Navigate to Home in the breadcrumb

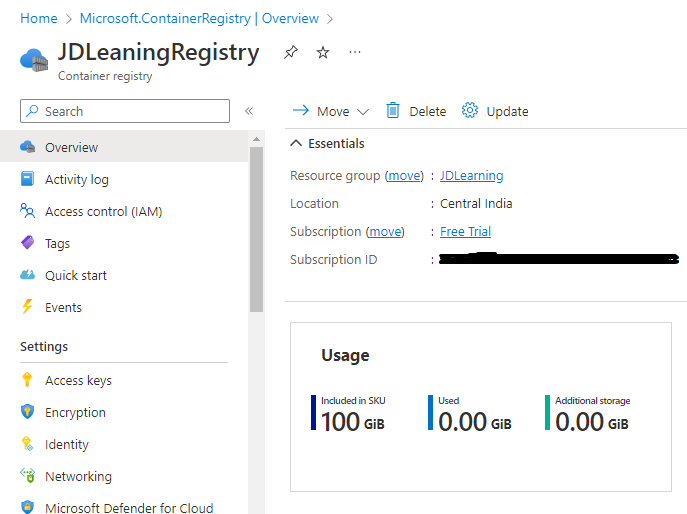(39, 18)
